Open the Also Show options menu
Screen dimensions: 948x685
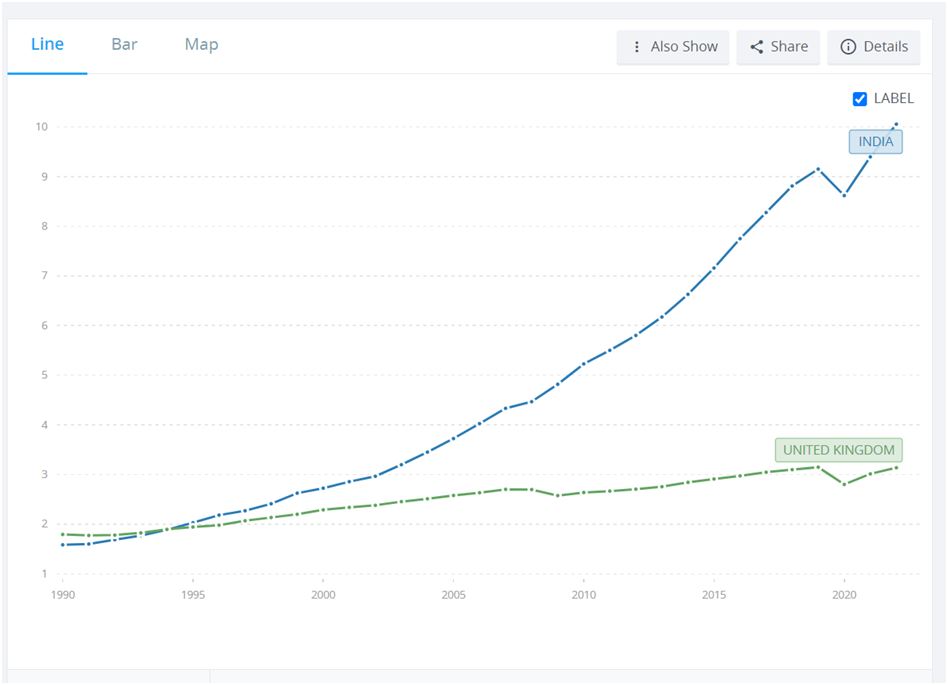click(673, 47)
